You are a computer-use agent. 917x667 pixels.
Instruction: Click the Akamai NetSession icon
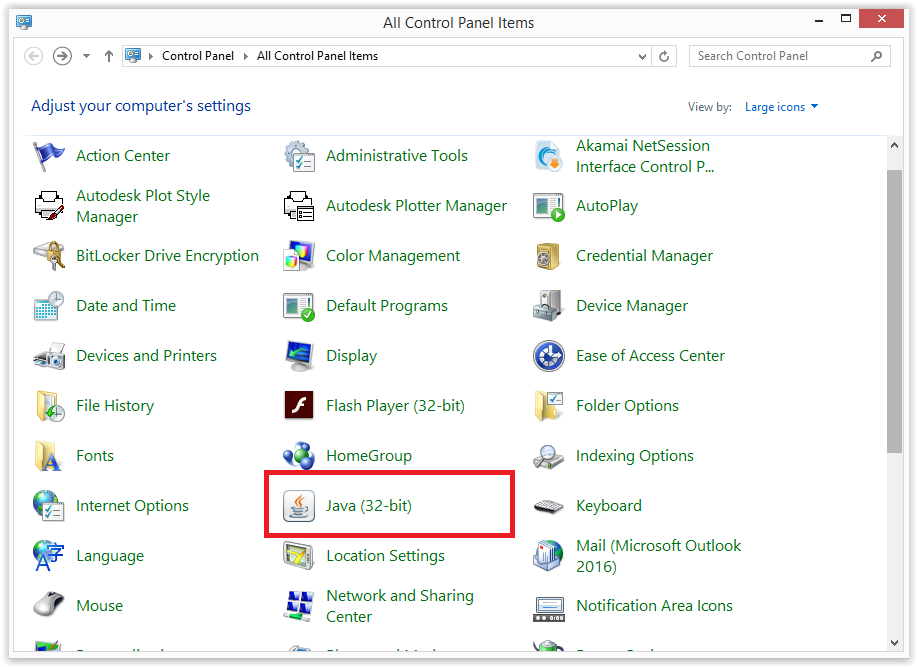click(x=549, y=156)
